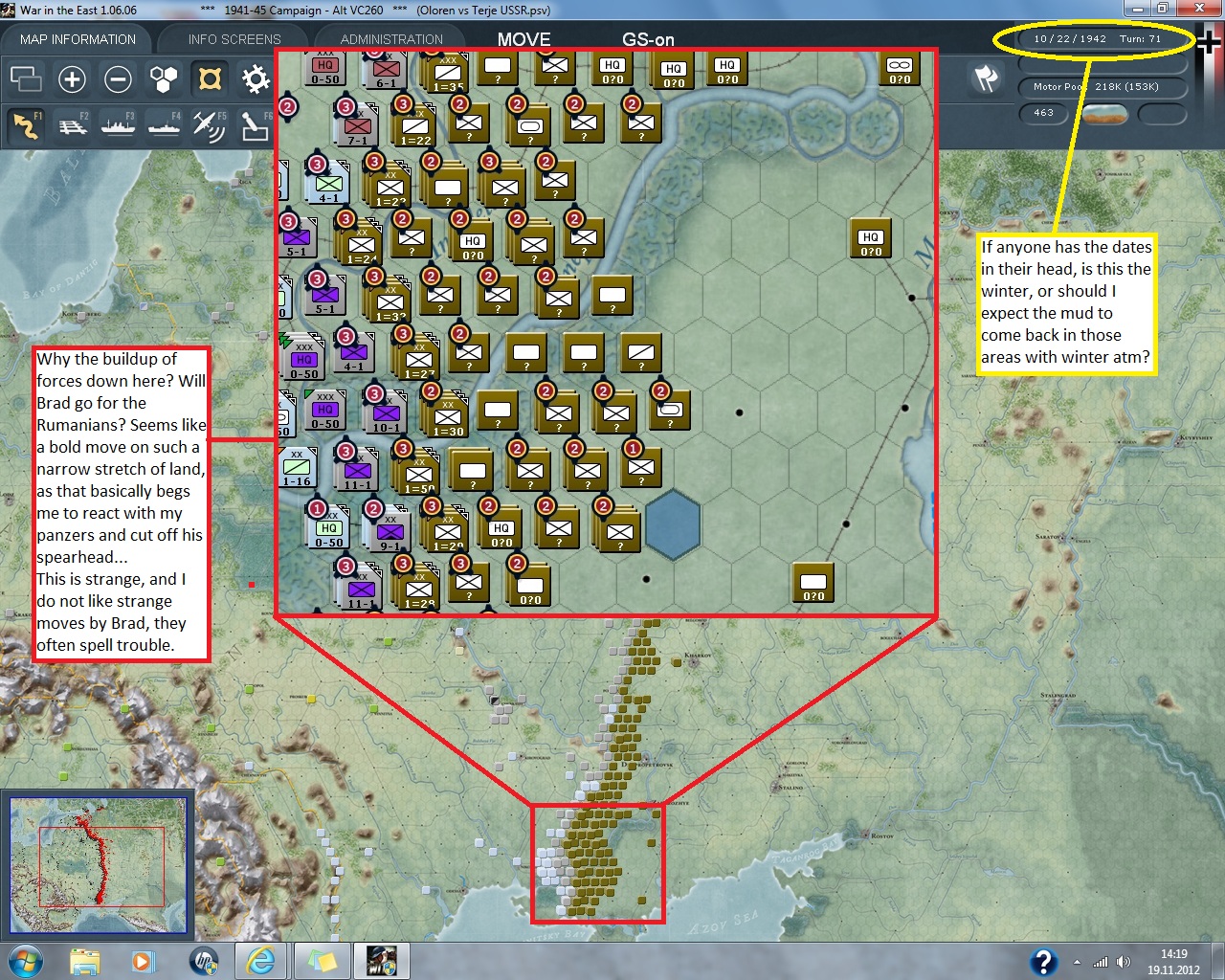Click the Stalingrad city label on the map
The image size is (1225, 980).
click(1058, 695)
